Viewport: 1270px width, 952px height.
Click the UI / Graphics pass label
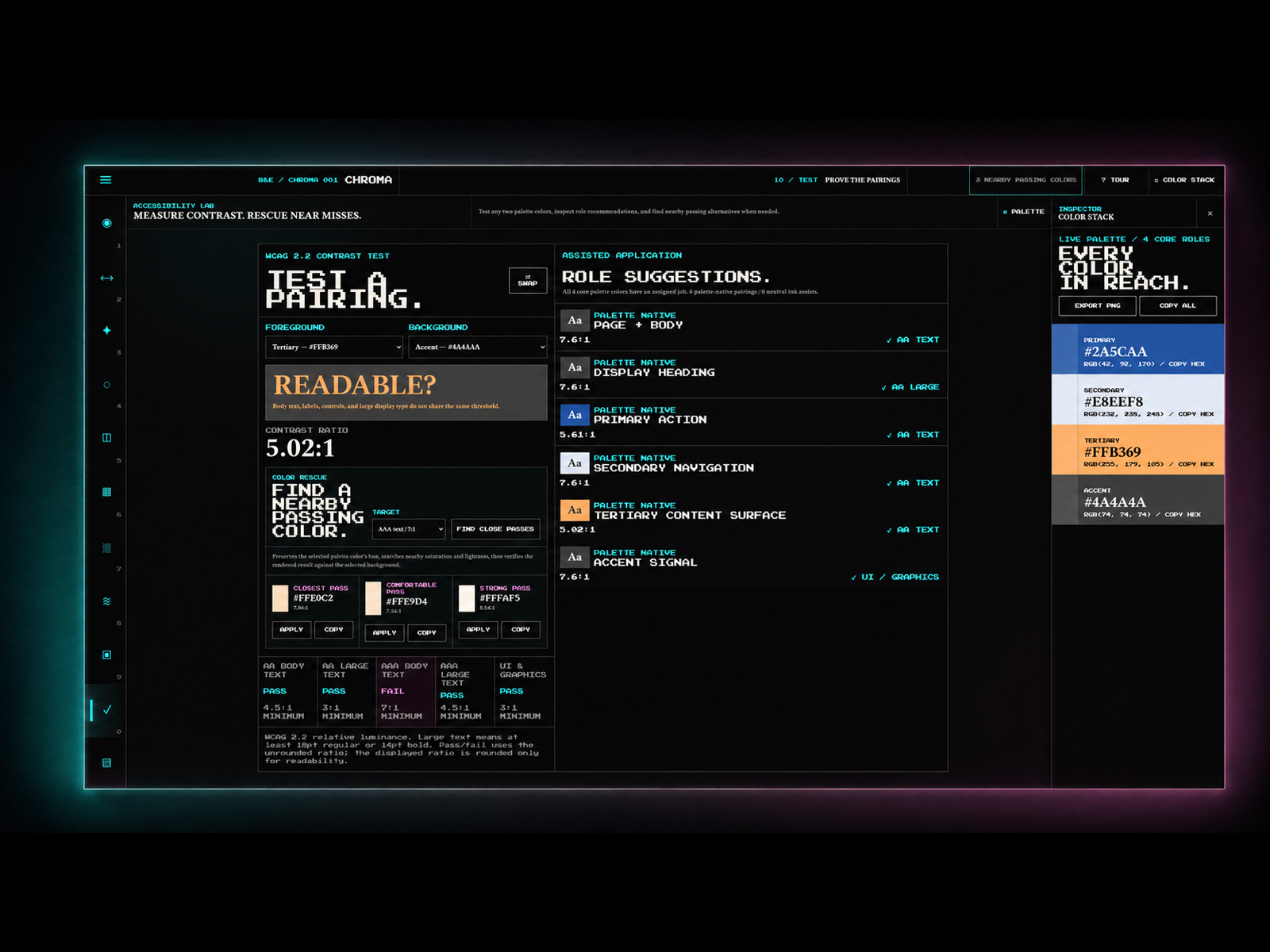(895, 578)
